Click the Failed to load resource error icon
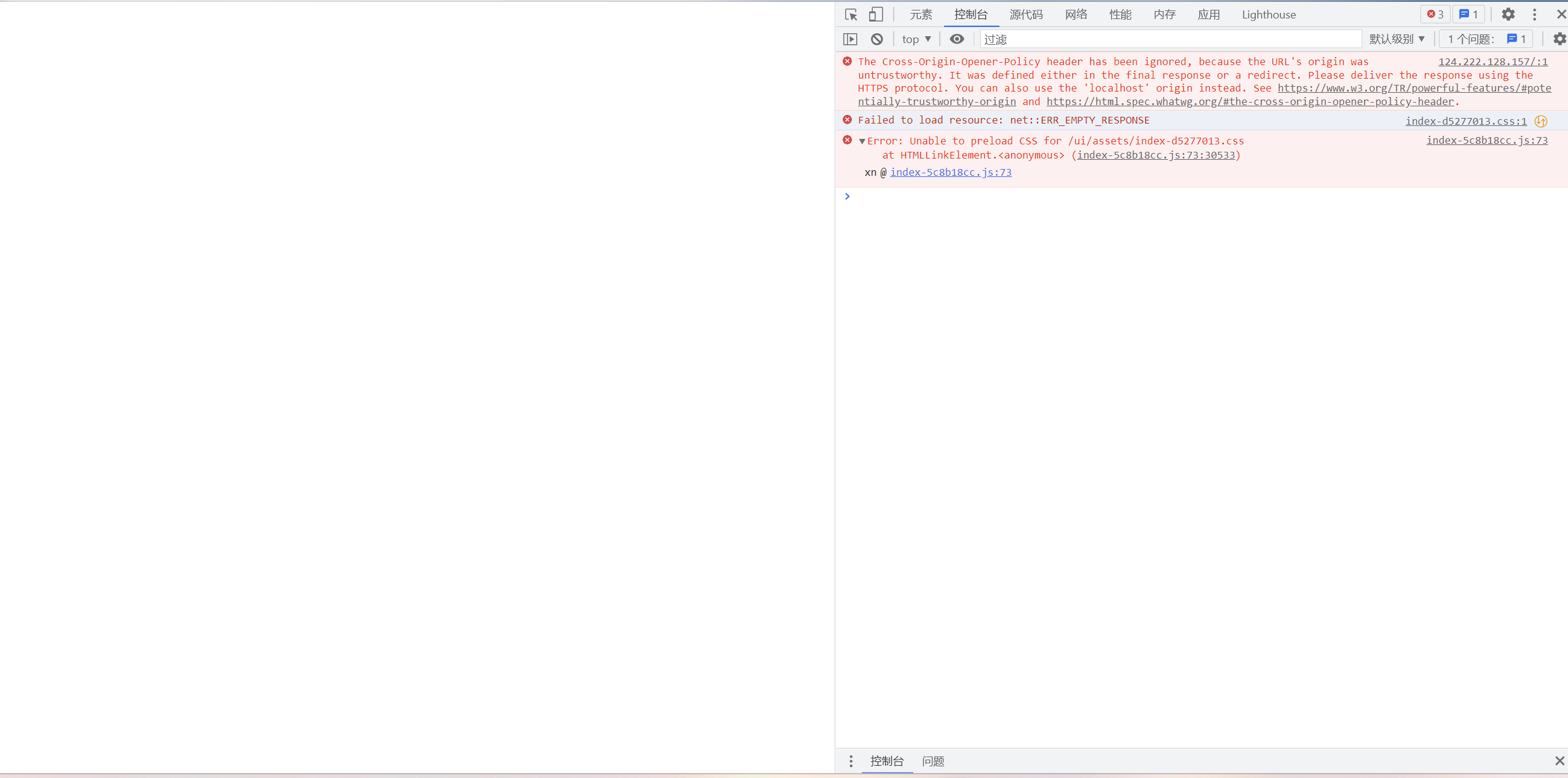The width and height of the screenshot is (1568, 778). (848, 120)
